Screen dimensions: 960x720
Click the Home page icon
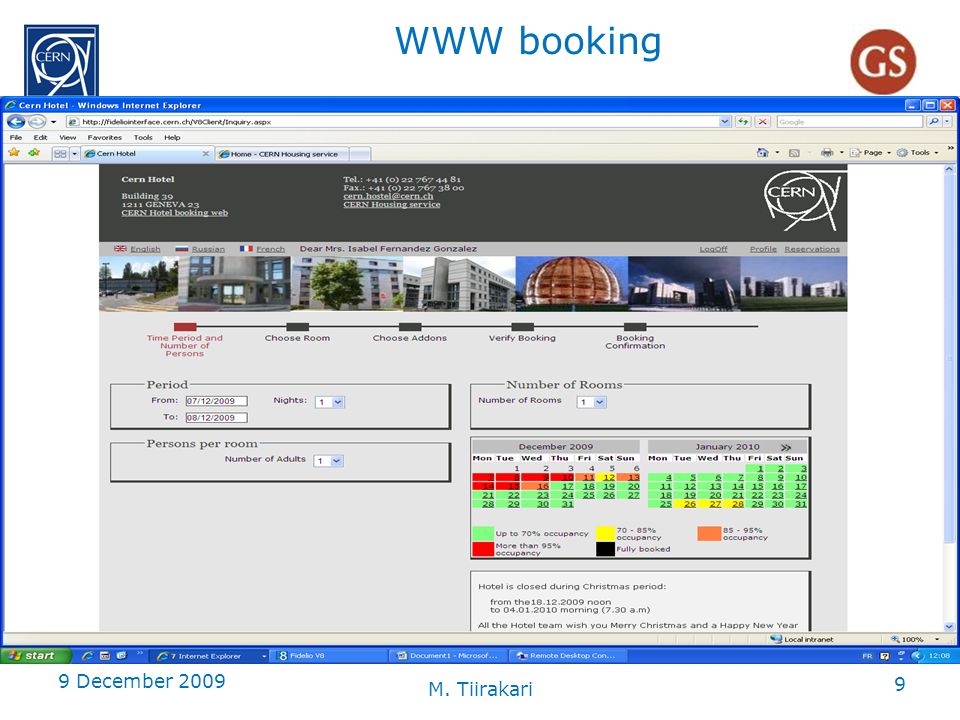(762, 152)
